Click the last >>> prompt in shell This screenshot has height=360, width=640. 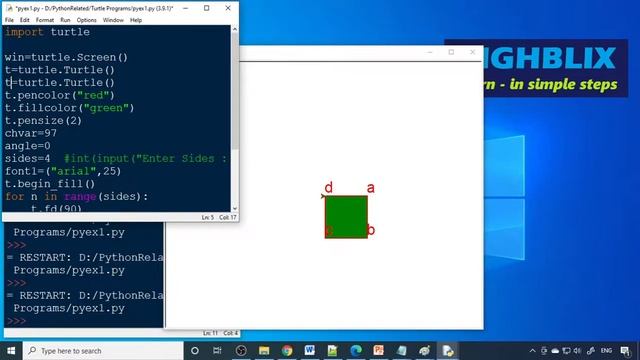pyautogui.click(x=16, y=321)
